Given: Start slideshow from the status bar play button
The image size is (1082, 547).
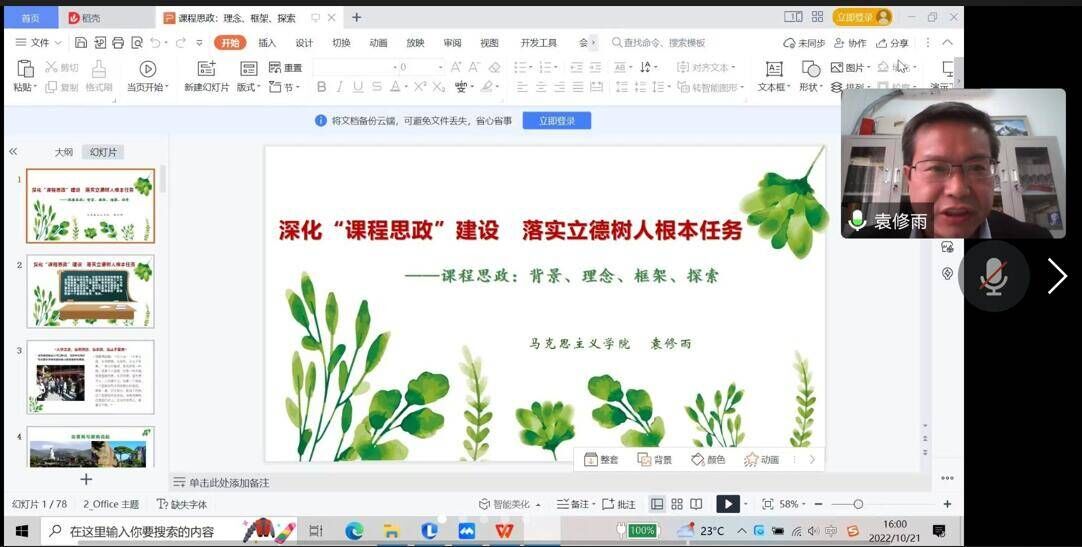Looking at the screenshot, I should [728, 504].
